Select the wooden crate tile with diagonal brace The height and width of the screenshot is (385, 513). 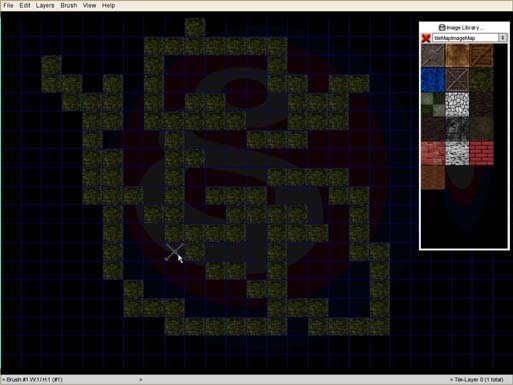pyautogui.click(x=481, y=56)
